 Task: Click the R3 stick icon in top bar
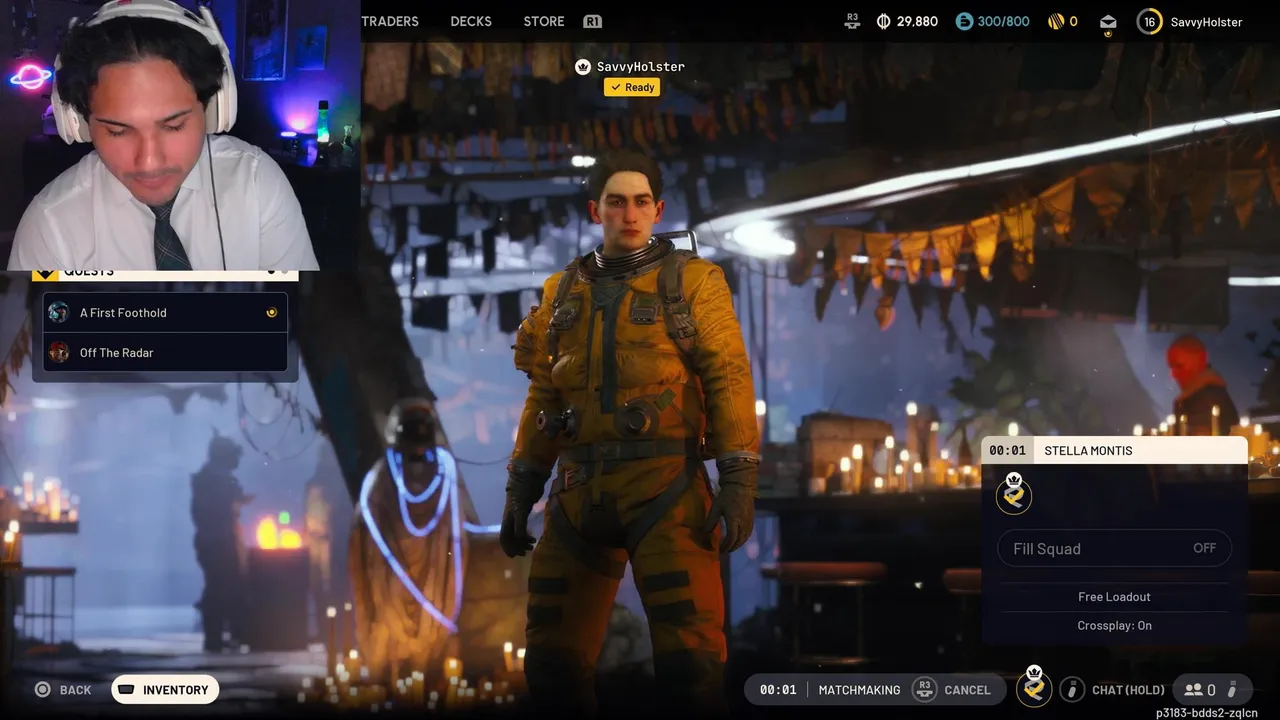[x=852, y=21]
